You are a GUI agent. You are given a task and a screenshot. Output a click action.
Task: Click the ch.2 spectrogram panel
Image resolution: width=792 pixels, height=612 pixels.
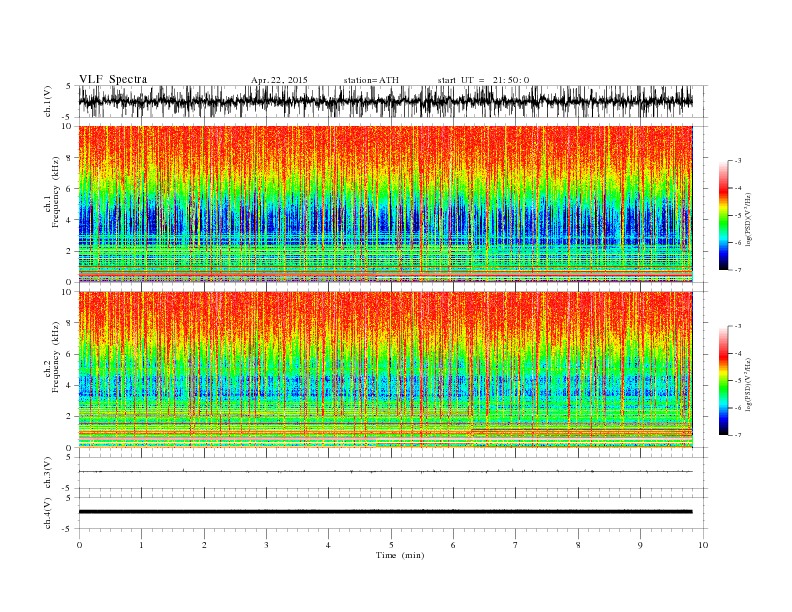385,369
